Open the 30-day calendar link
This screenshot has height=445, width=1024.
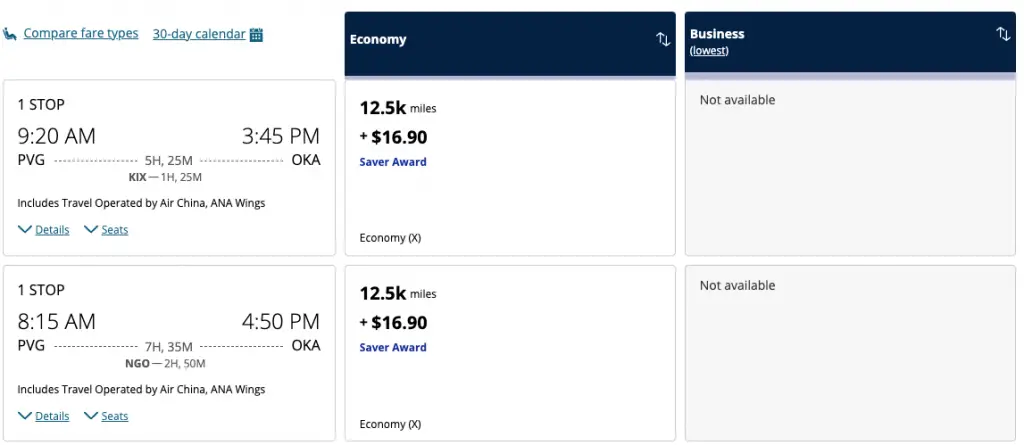click(x=198, y=34)
